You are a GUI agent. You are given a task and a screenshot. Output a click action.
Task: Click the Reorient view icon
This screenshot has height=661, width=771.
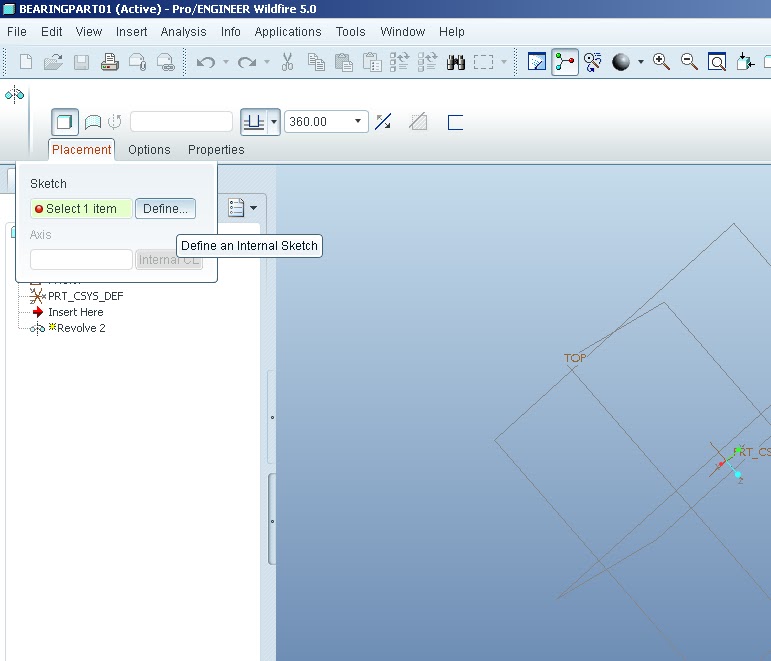[745, 62]
